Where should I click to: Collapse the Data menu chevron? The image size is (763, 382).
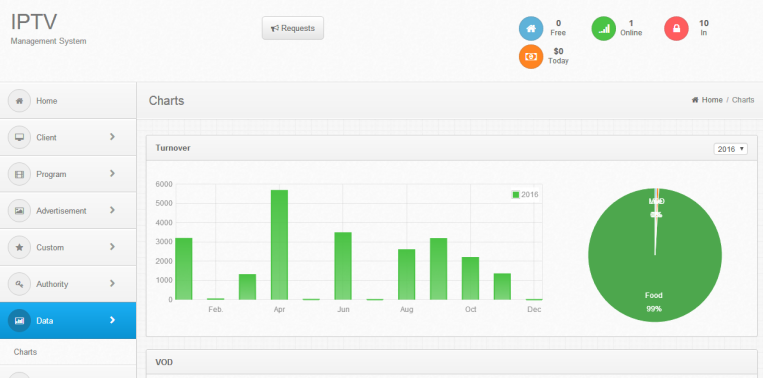112,320
